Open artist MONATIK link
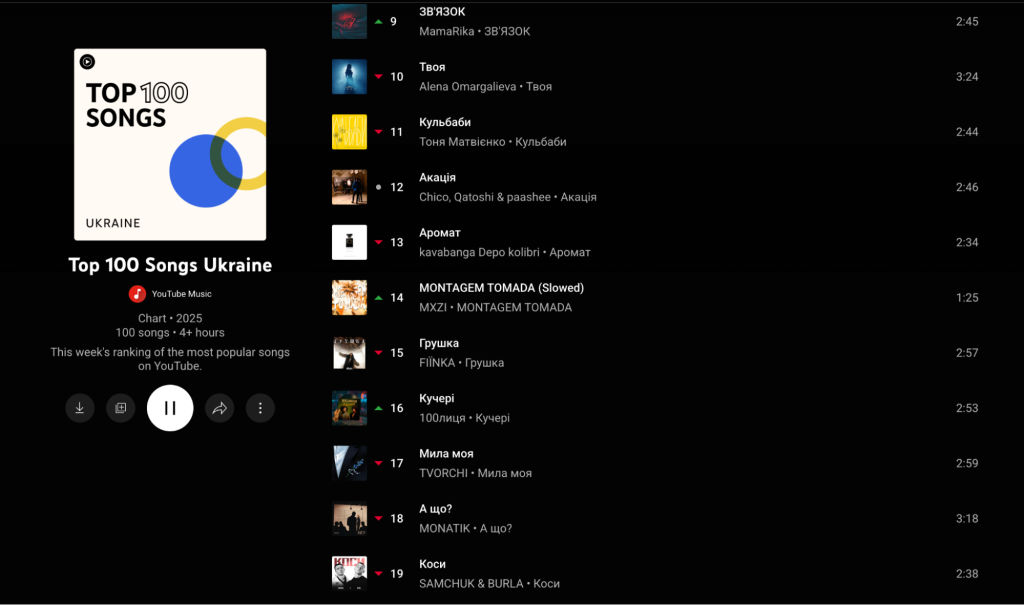This screenshot has width=1024, height=605. click(x=445, y=529)
